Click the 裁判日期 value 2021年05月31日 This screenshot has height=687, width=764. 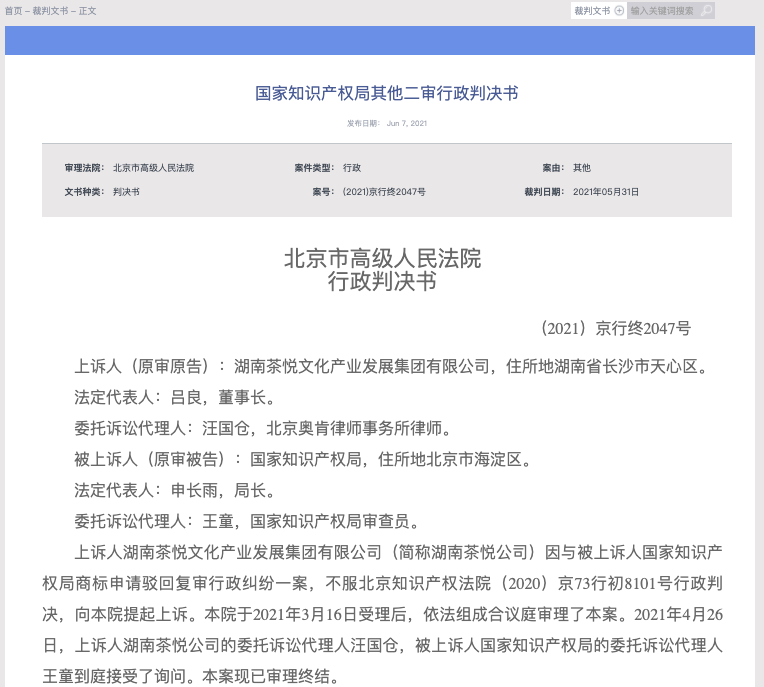point(606,191)
